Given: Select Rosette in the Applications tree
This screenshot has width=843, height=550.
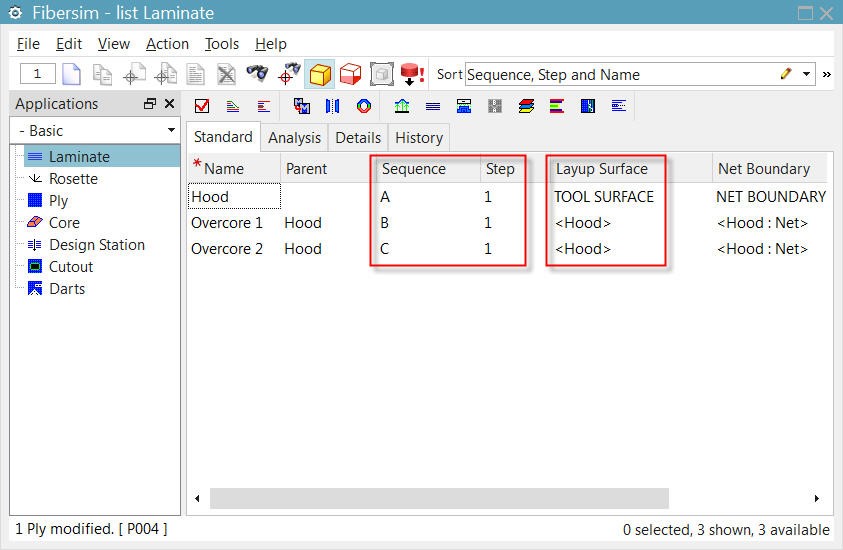Looking at the screenshot, I should pyautogui.click(x=73, y=179).
